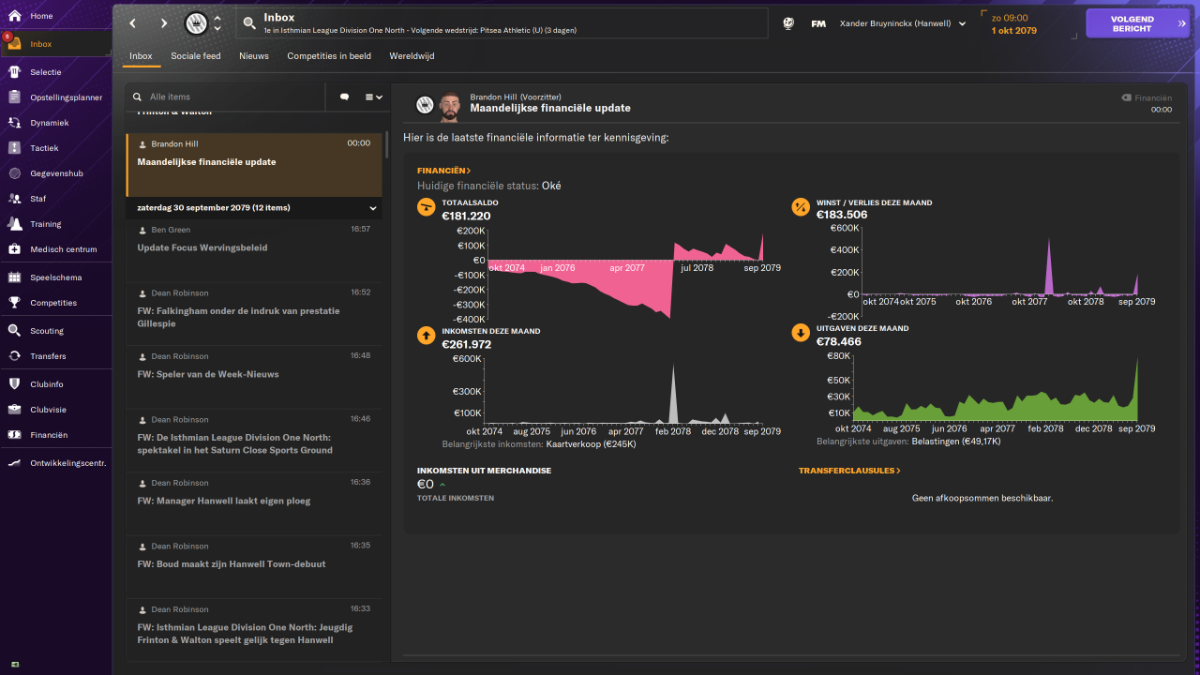The width and height of the screenshot is (1200, 675).
Task: Click Inkomsten uit merchandise €0 value
Action: click(x=425, y=484)
